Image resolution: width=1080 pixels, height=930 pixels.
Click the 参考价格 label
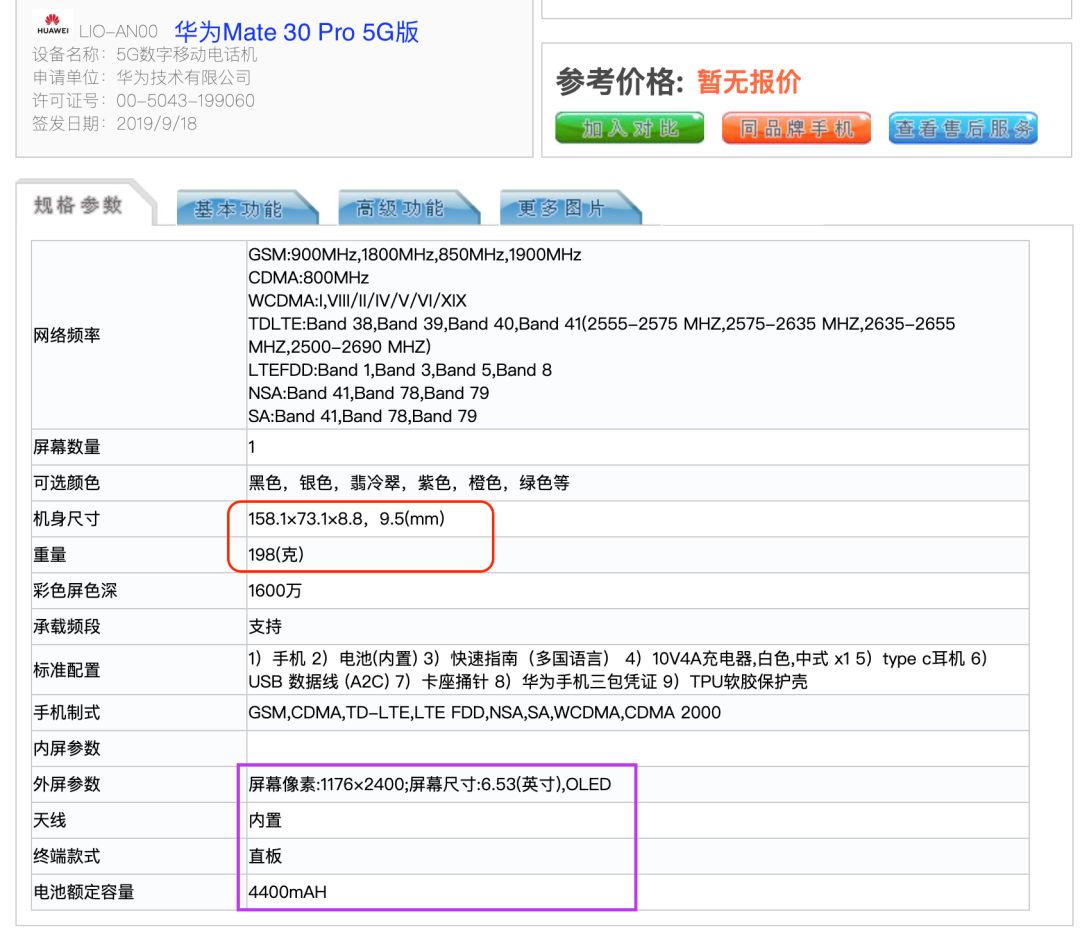click(620, 82)
